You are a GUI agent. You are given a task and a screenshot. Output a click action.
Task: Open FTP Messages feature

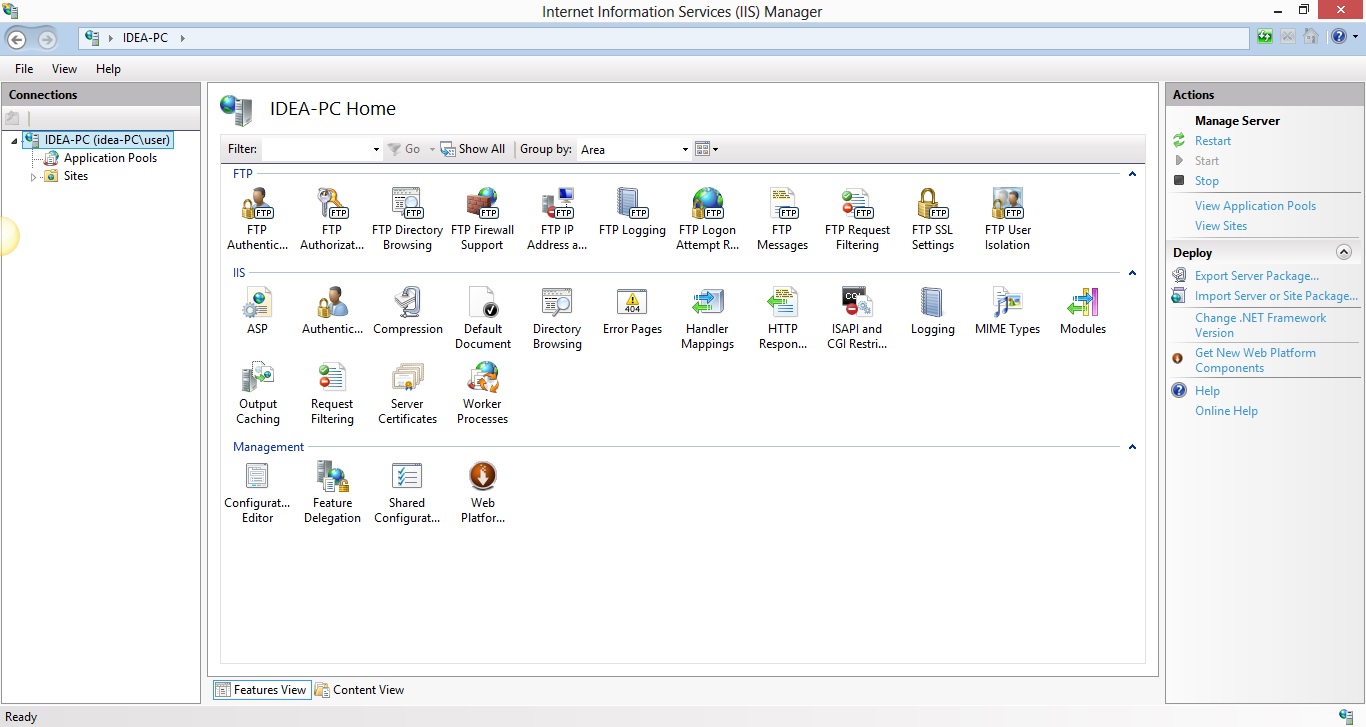(x=782, y=219)
